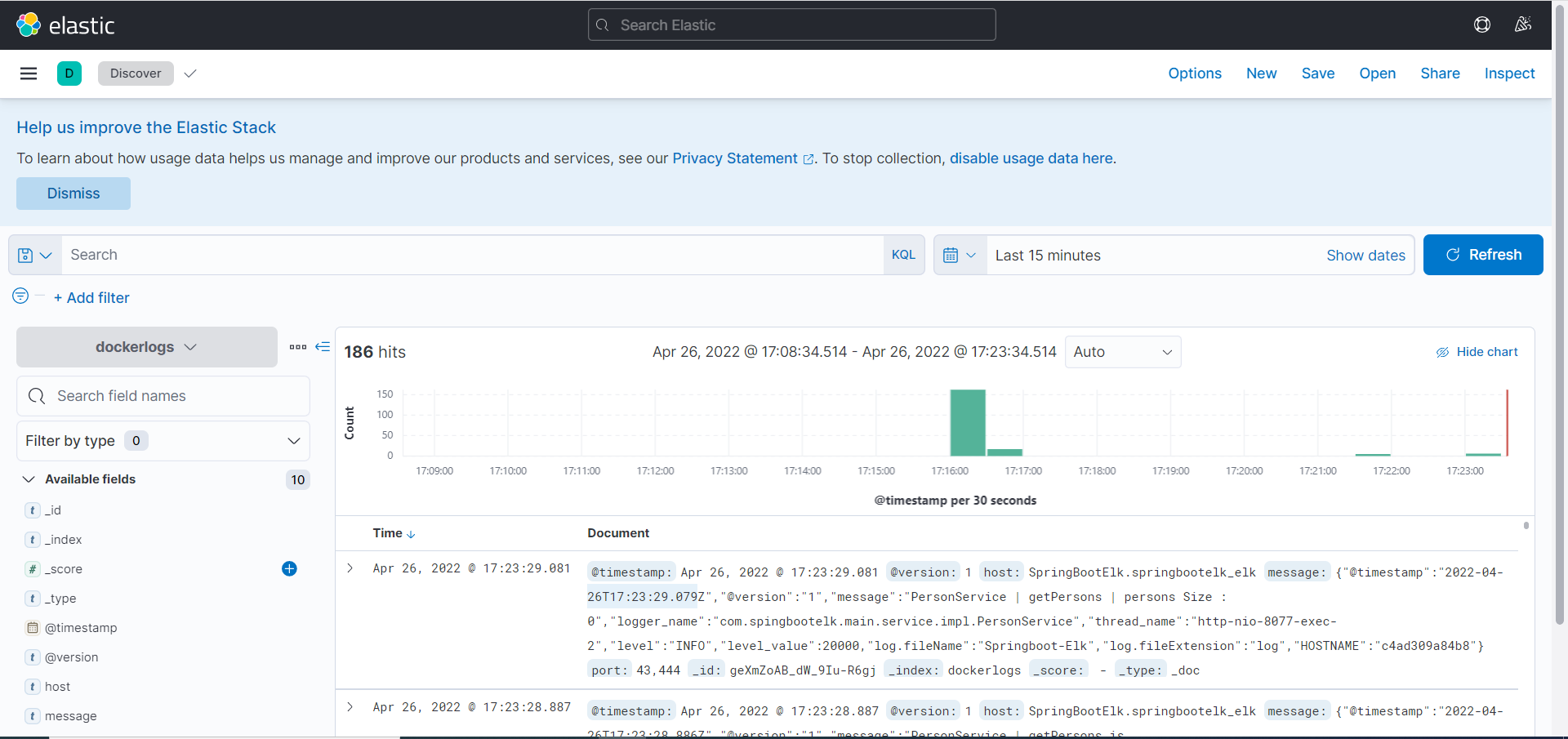The height and width of the screenshot is (739, 1568).
Task: Click the Time column sort arrow
Action: 411,534
